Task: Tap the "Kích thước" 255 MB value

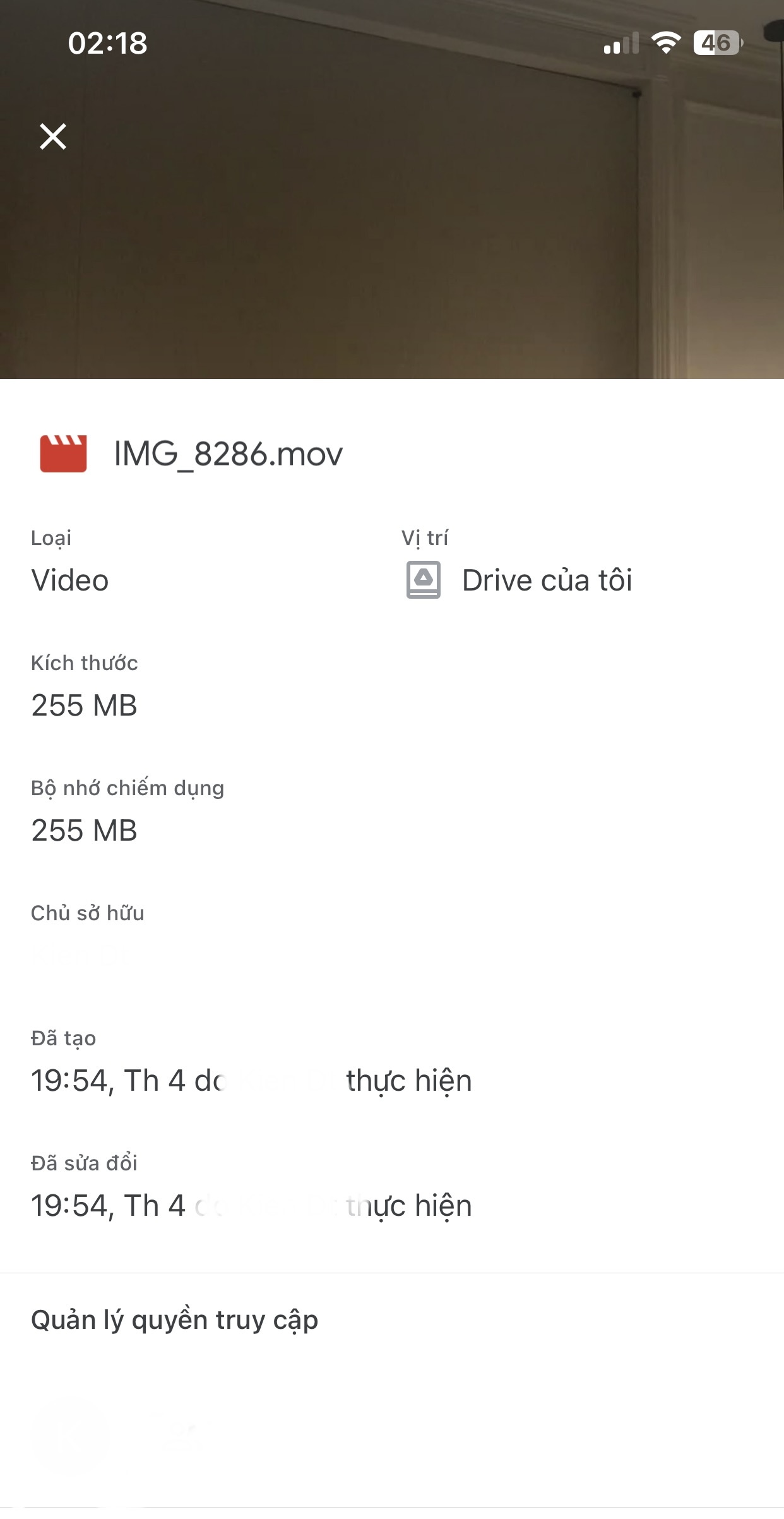Action: (84, 705)
